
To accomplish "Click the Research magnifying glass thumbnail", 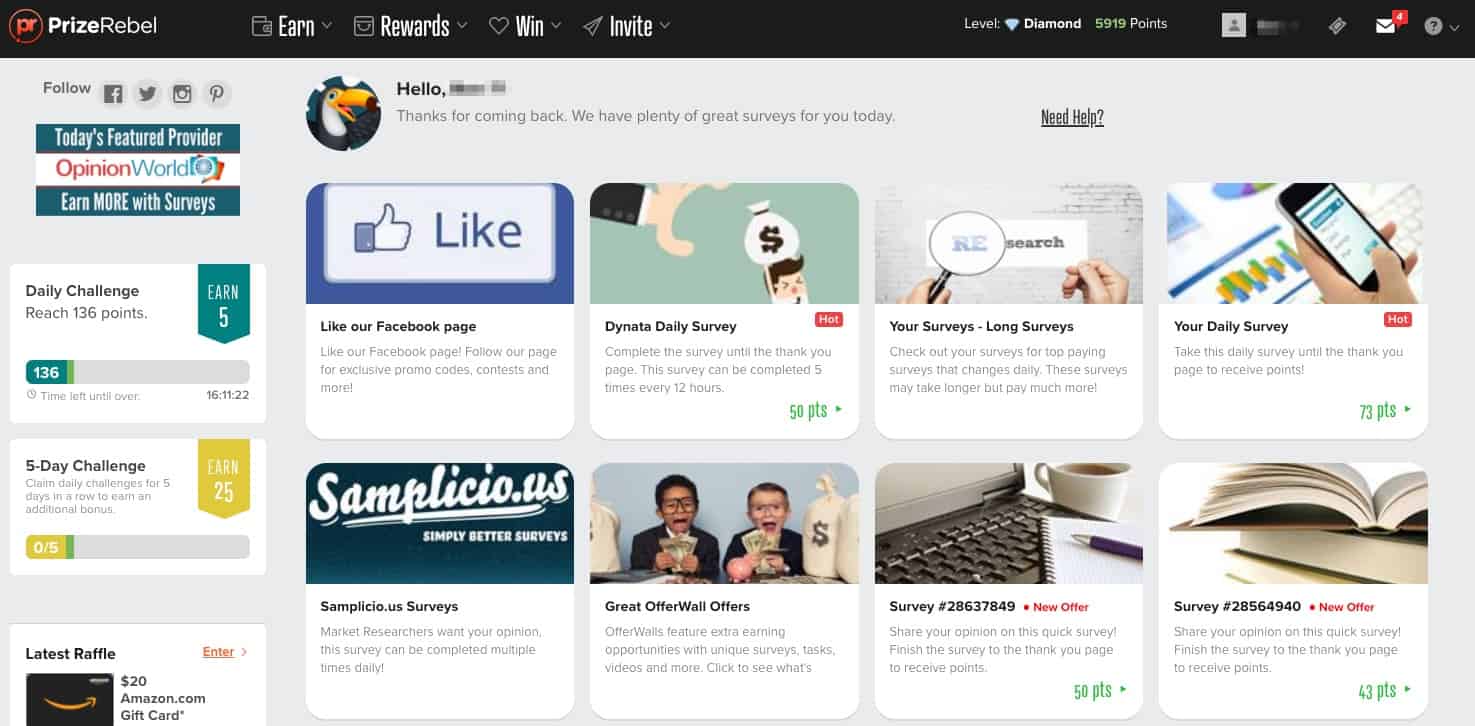I will click(x=1009, y=243).
